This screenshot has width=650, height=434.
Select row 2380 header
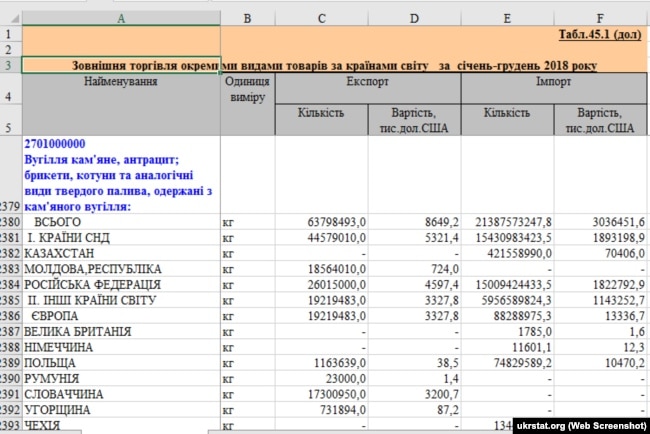[10, 221]
